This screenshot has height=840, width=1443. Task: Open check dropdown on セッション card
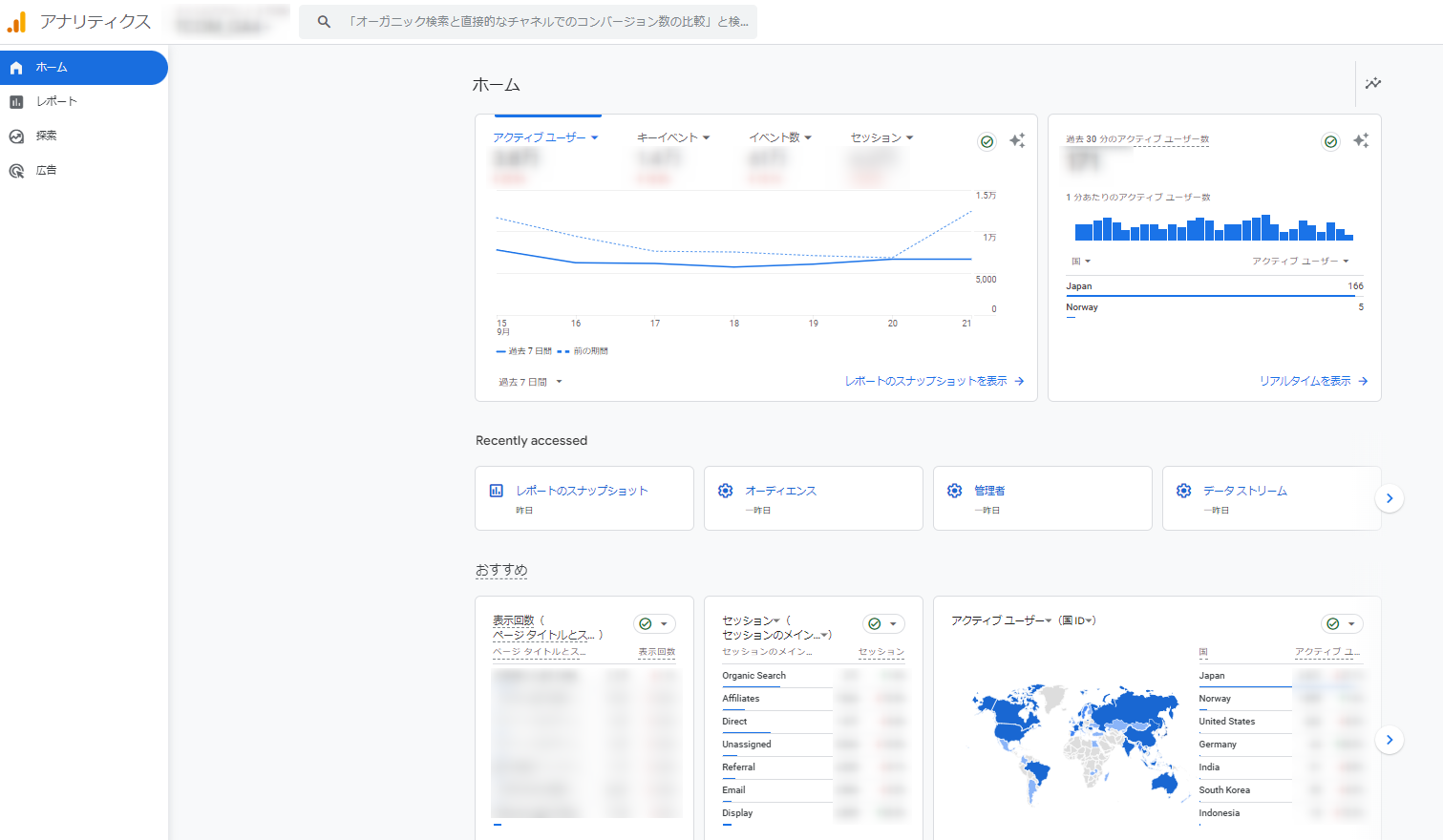pyautogui.click(x=884, y=624)
